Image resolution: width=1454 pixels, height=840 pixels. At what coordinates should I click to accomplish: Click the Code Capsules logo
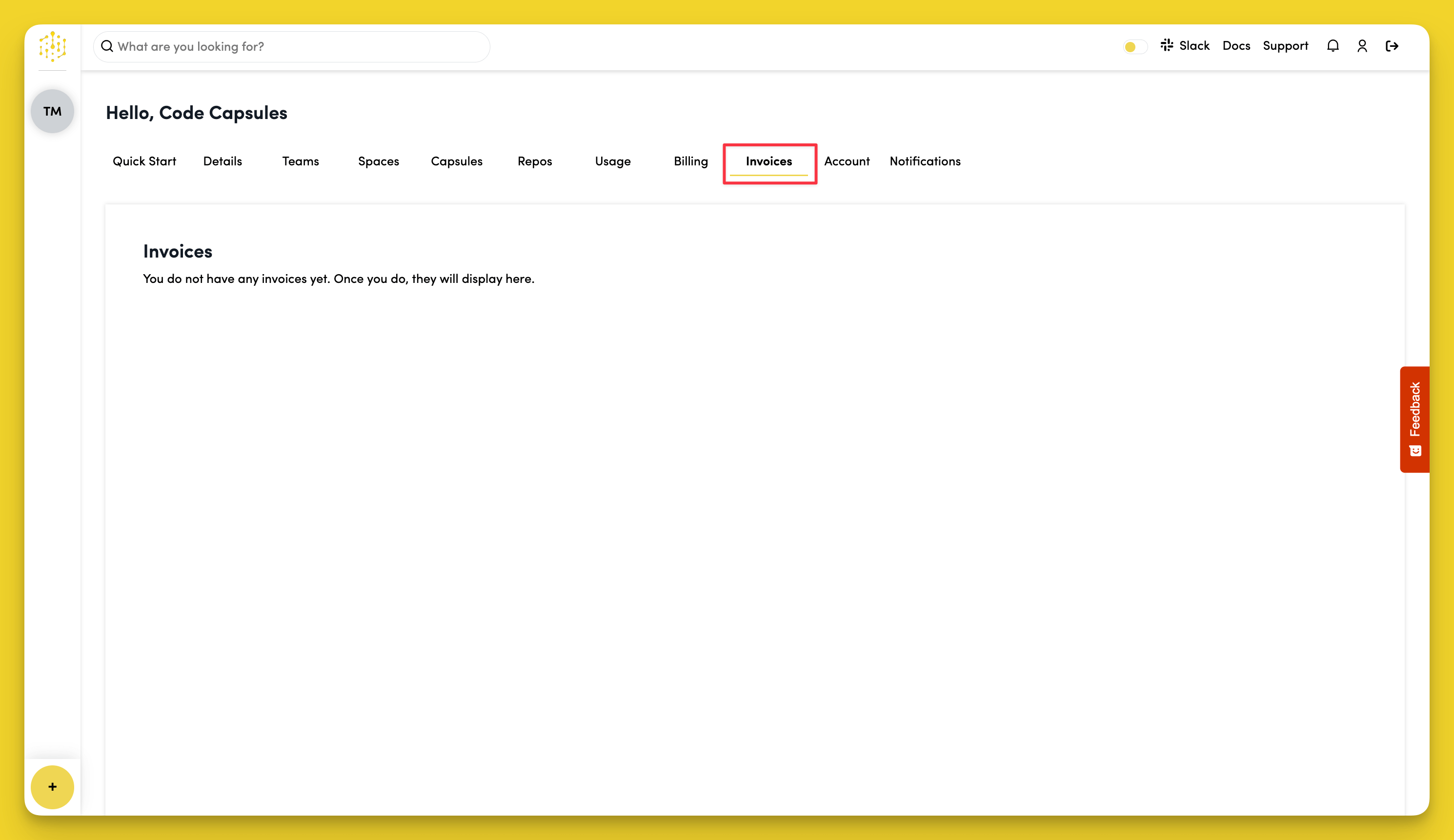(52, 47)
